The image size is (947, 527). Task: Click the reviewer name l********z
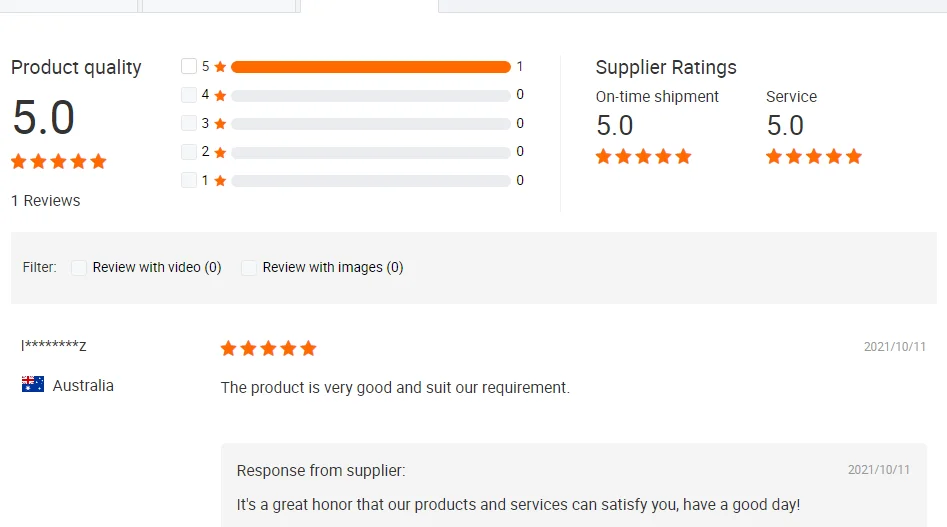tap(54, 347)
